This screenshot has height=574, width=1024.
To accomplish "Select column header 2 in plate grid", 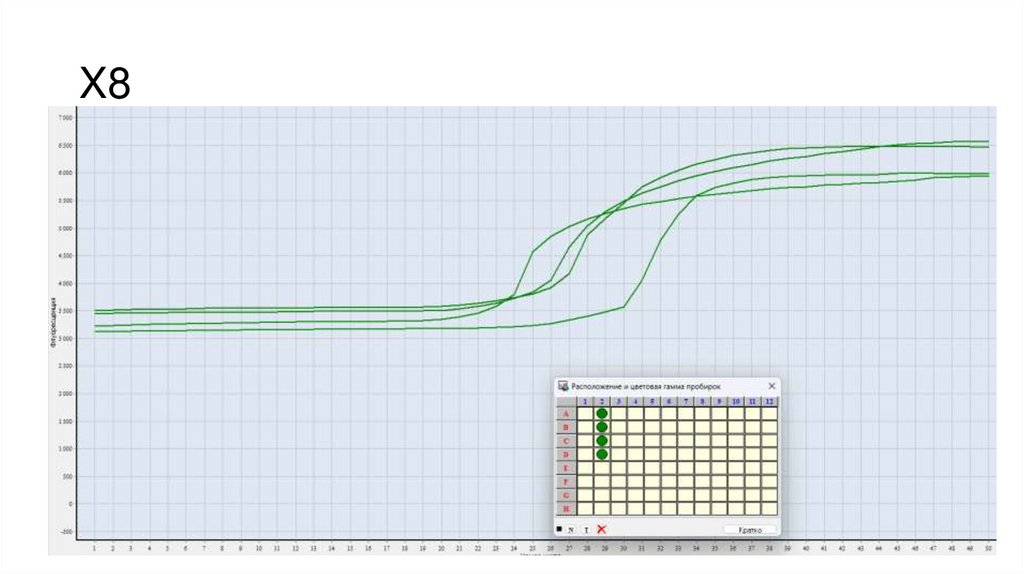I will click(x=601, y=401).
